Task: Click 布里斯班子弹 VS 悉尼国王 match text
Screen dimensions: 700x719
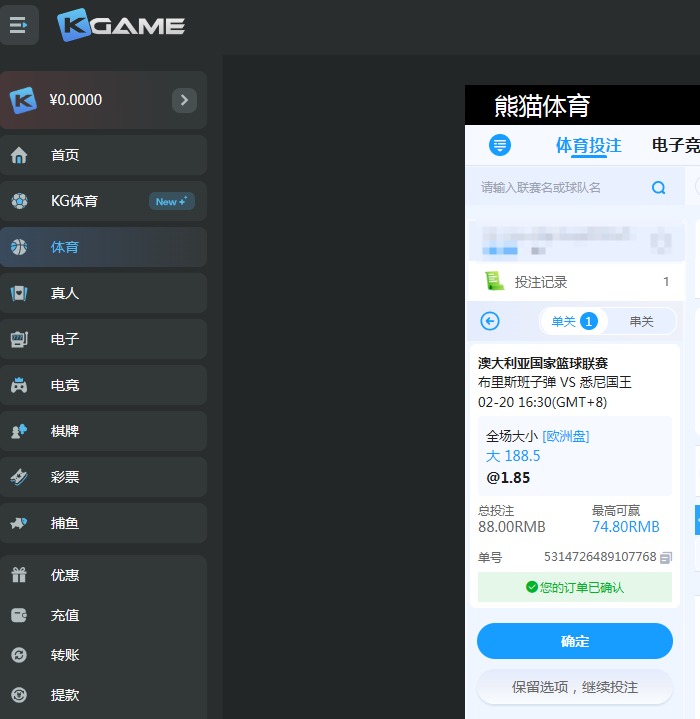Action: click(x=555, y=382)
